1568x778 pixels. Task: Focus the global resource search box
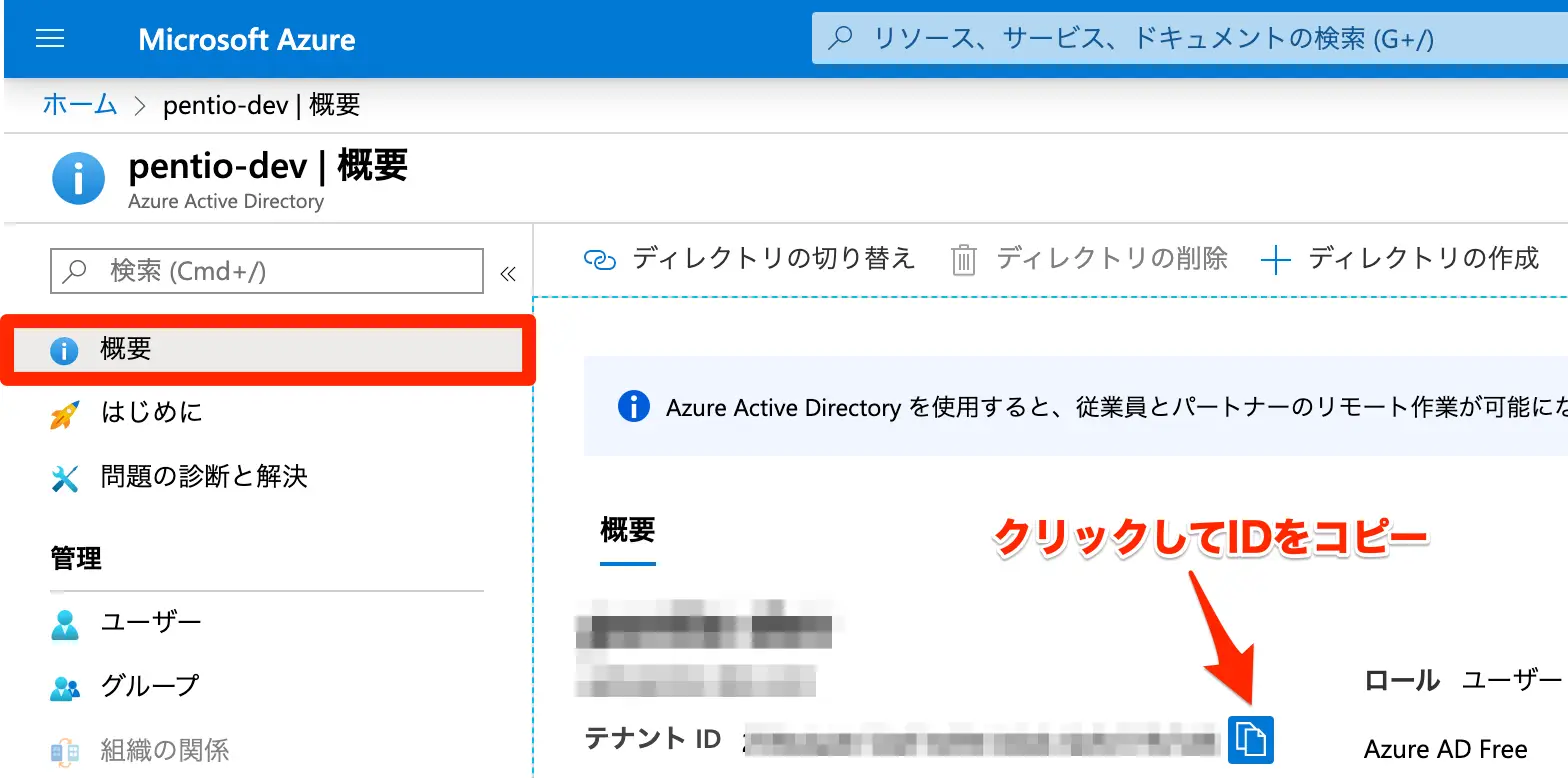[x=1180, y=39]
